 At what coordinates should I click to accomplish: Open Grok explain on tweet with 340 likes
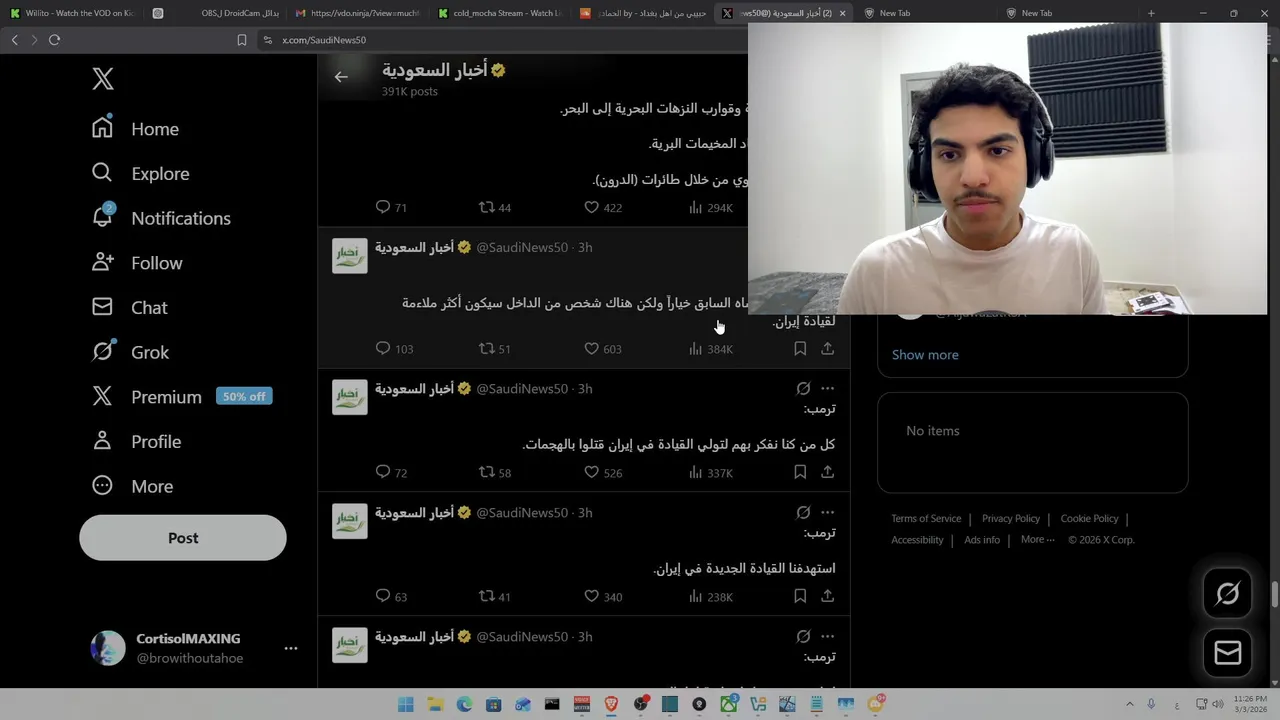tap(803, 512)
